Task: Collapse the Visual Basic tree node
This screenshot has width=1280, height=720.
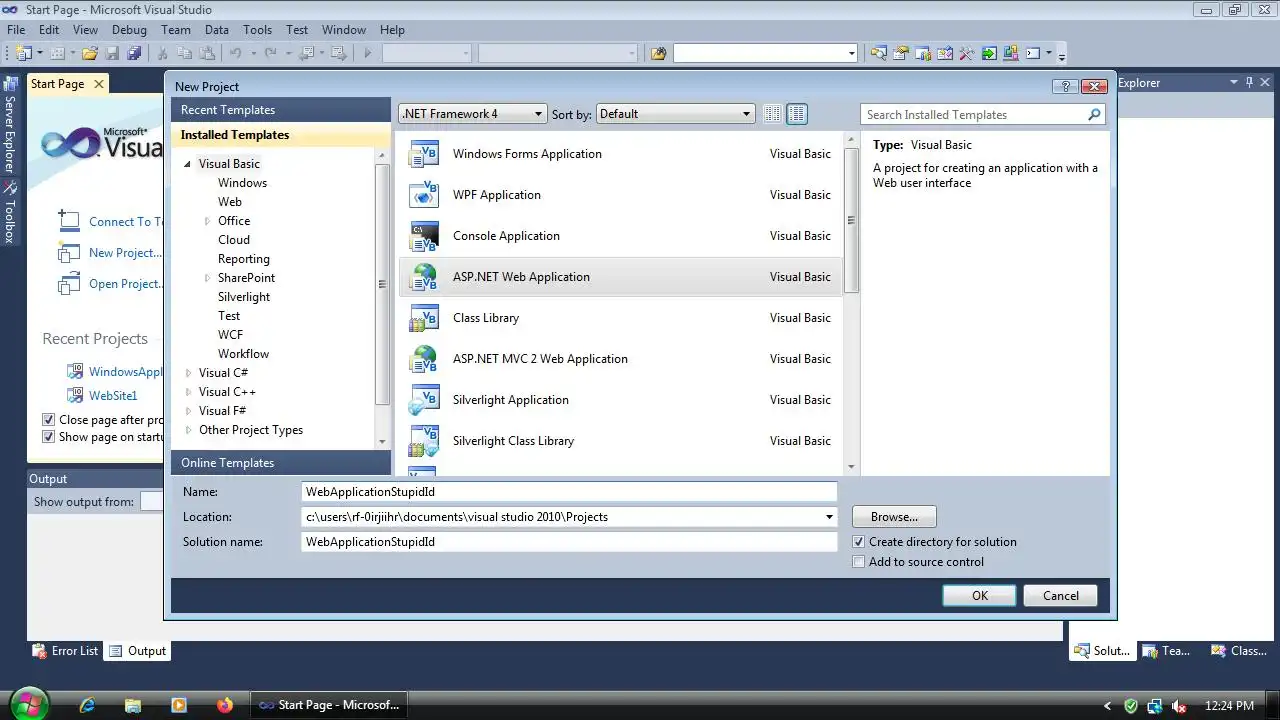Action: click(188, 164)
